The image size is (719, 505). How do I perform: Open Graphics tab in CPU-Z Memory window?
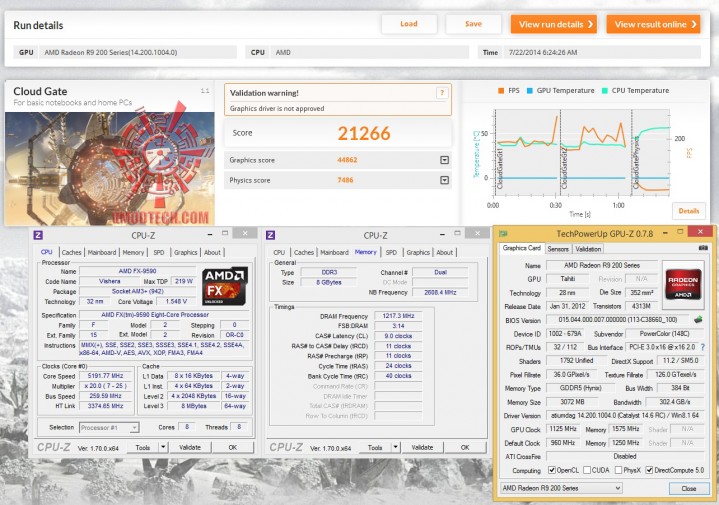[x=418, y=252]
